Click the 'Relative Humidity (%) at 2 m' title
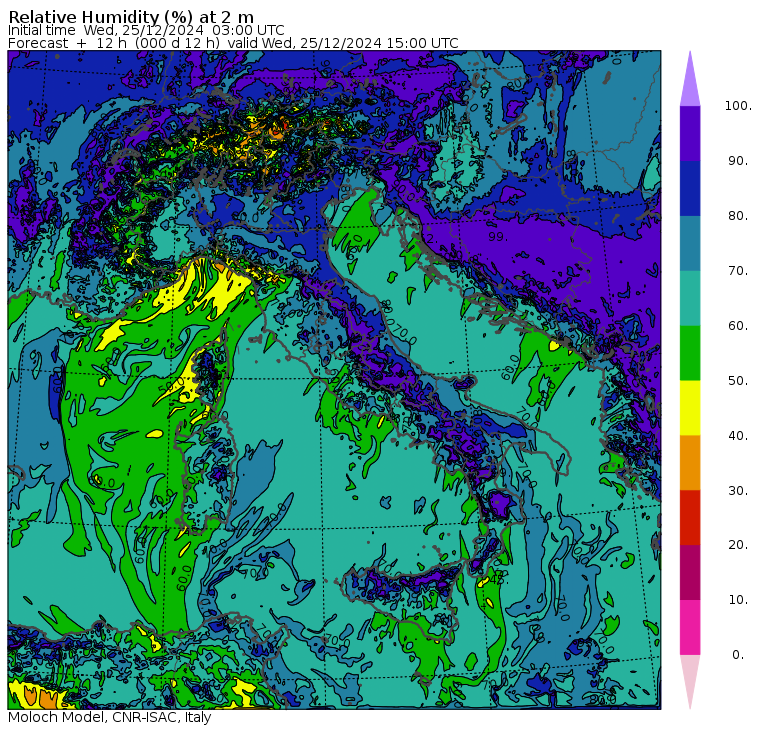 click(131, 17)
